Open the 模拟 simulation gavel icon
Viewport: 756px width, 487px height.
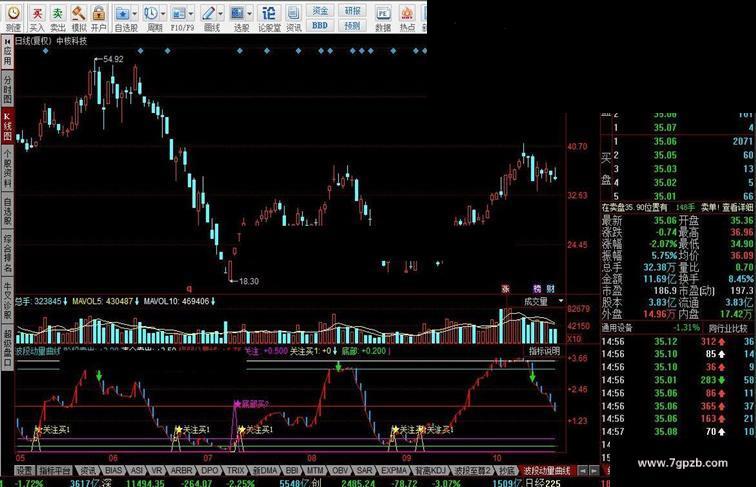pyautogui.click(x=78, y=13)
